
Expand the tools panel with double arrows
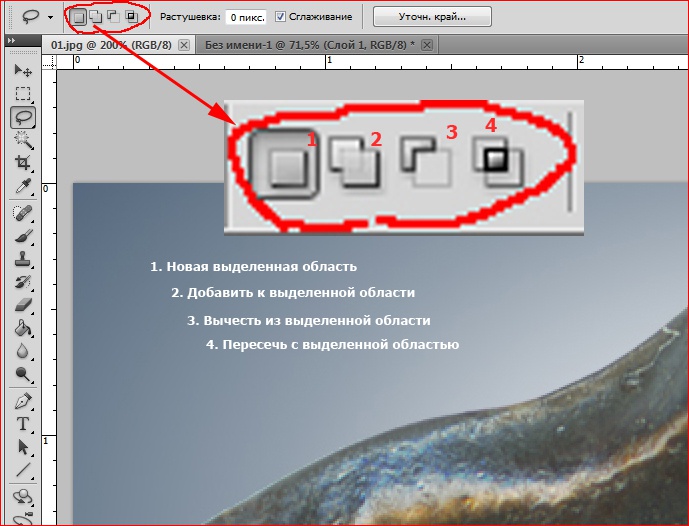tap(10, 42)
